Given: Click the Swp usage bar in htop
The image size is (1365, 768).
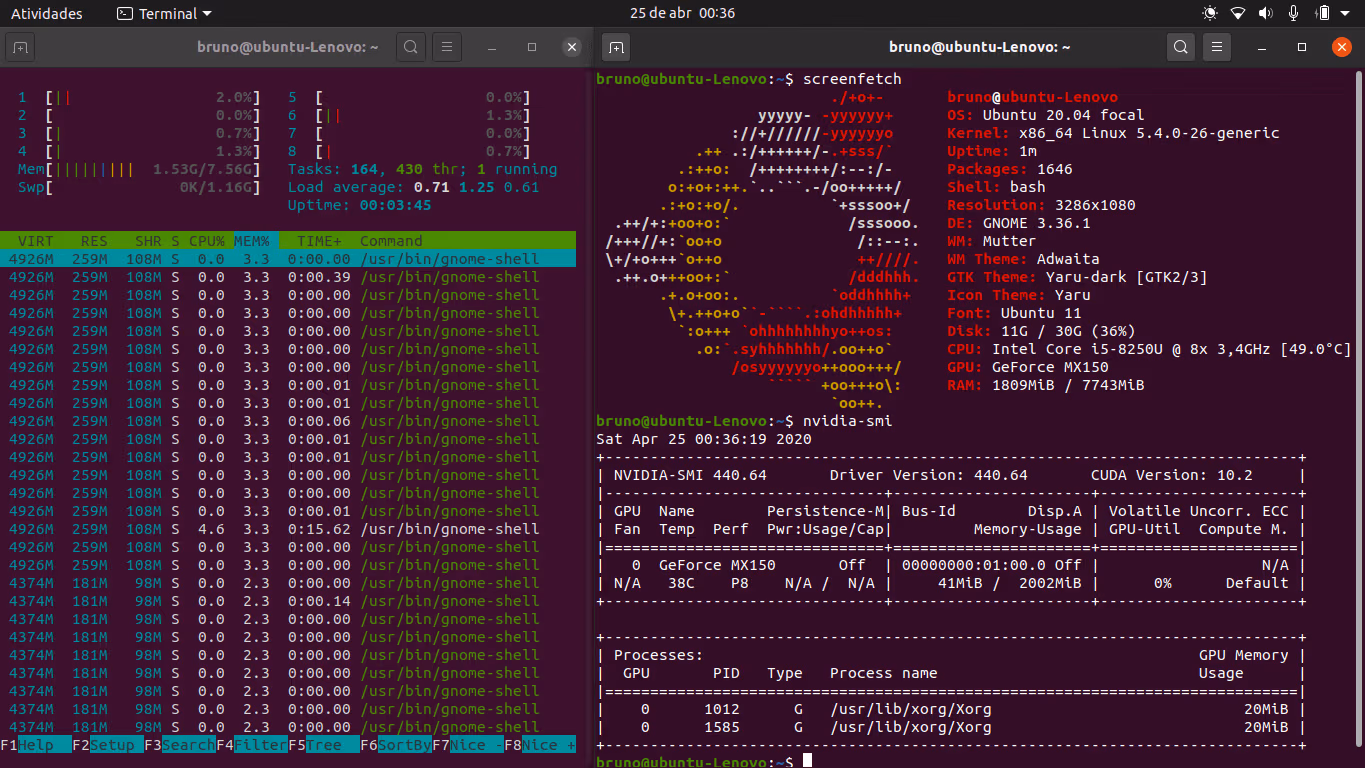Looking at the screenshot, I should tap(139, 187).
